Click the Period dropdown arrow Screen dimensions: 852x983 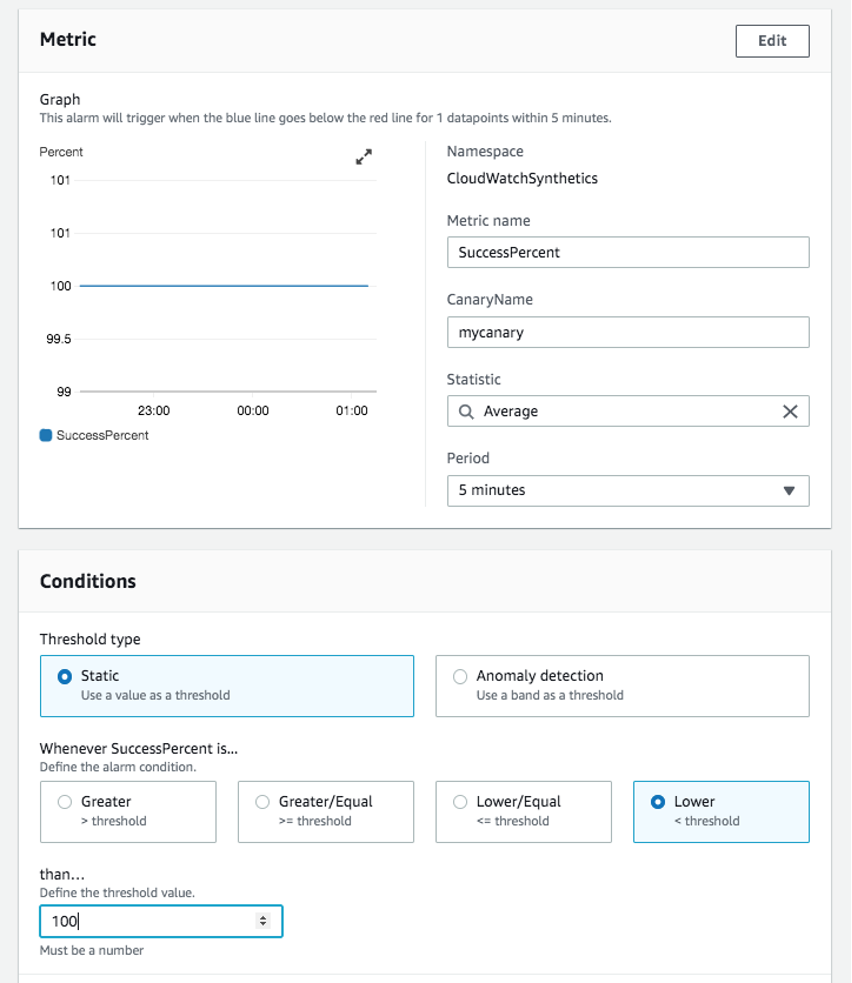coord(788,490)
